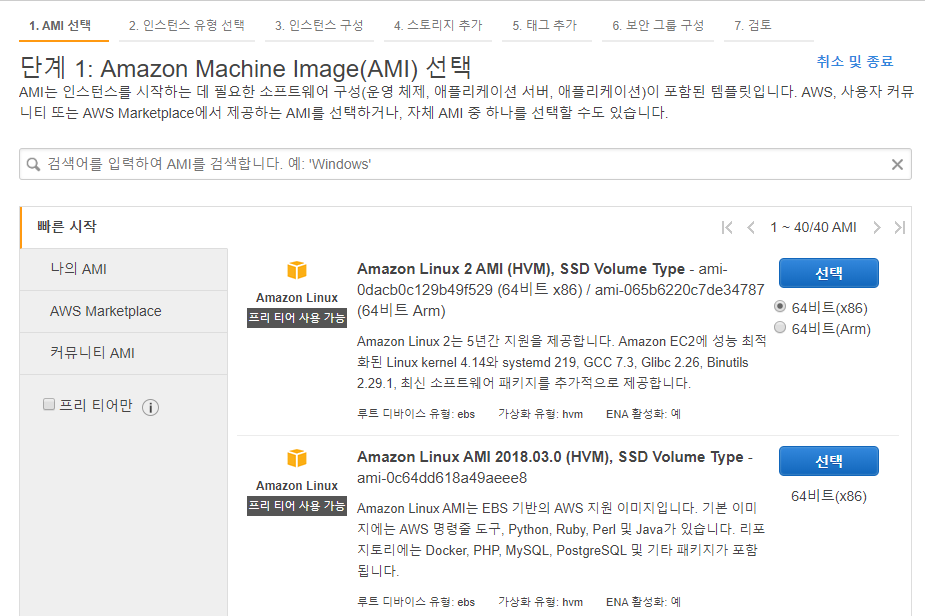Click the Amazon Linux 2018.03.0 box icon
The height and width of the screenshot is (616, 925).
coord(297,458)
